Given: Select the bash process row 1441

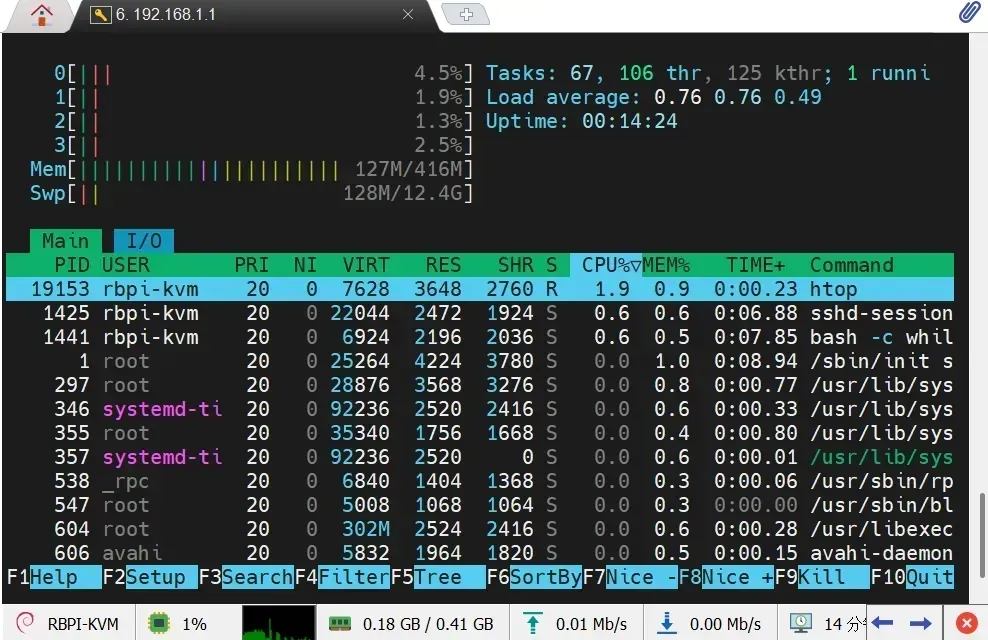Looking at the screenshot, I should click(480, 337).
